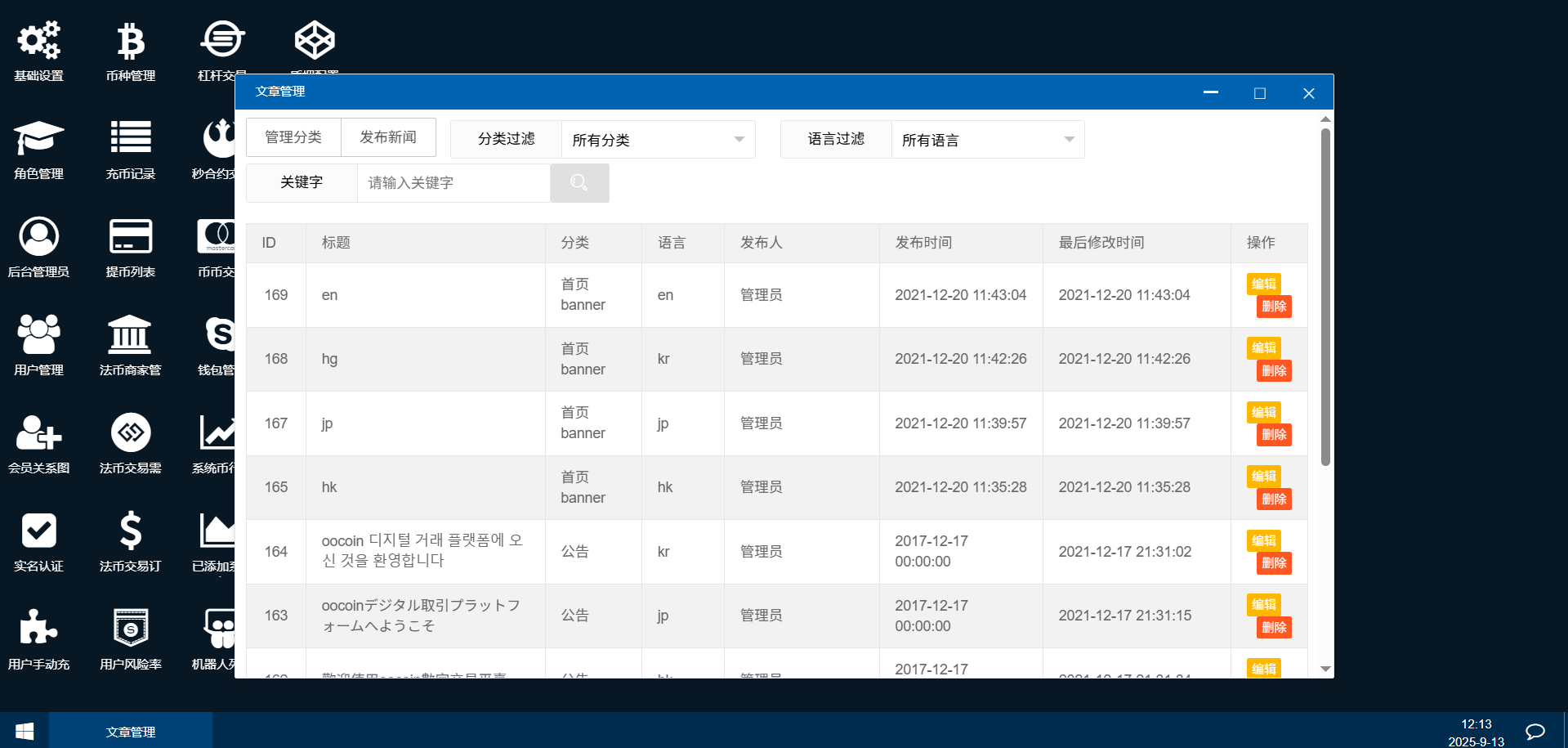This screenshot has width=1568, height=748.
Task: Click the 请输入关键字 keyword input field
Action: coord(453,183)
